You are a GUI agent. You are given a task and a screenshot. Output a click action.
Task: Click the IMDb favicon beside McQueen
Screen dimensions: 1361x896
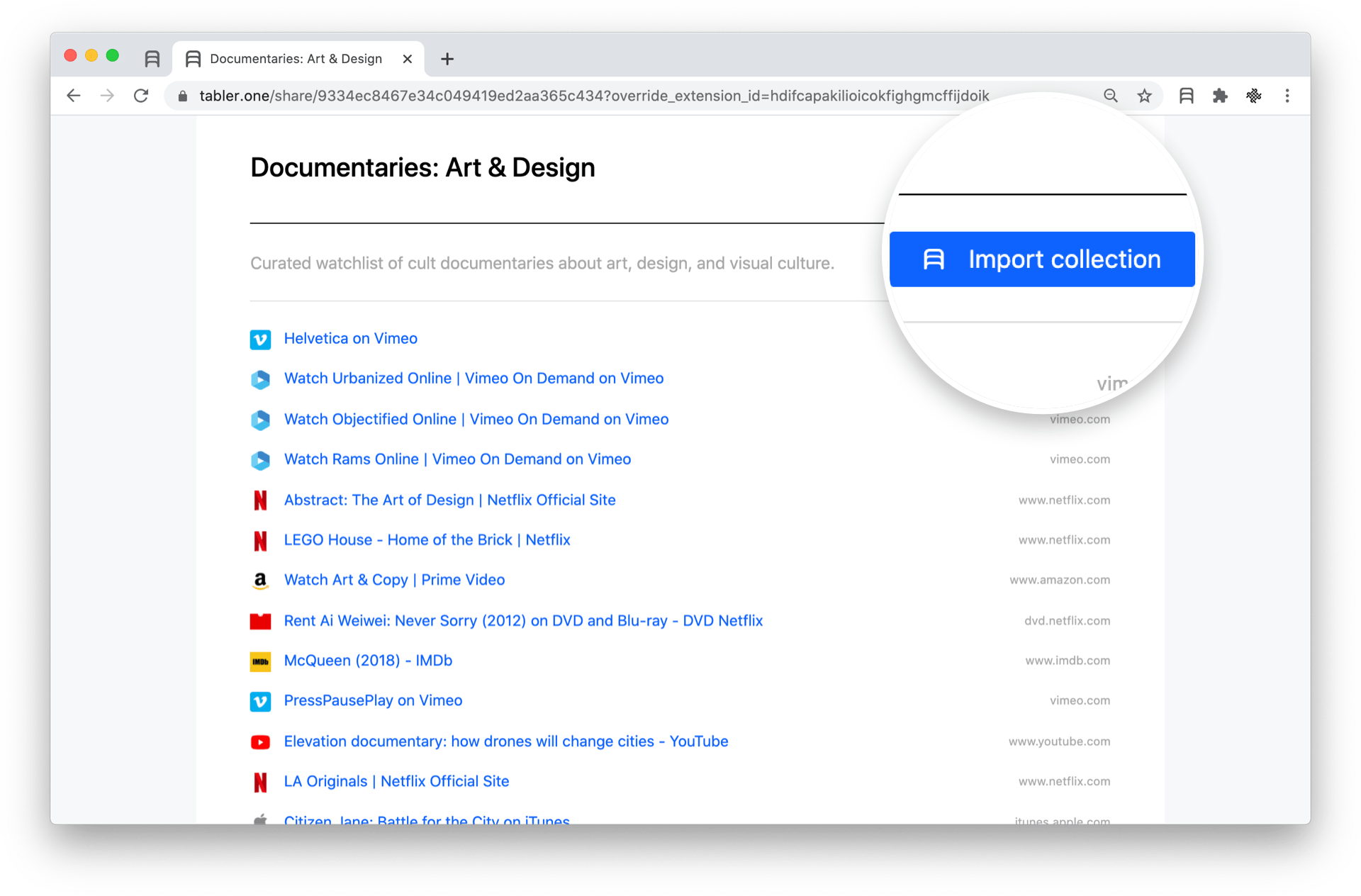point(260,661)
